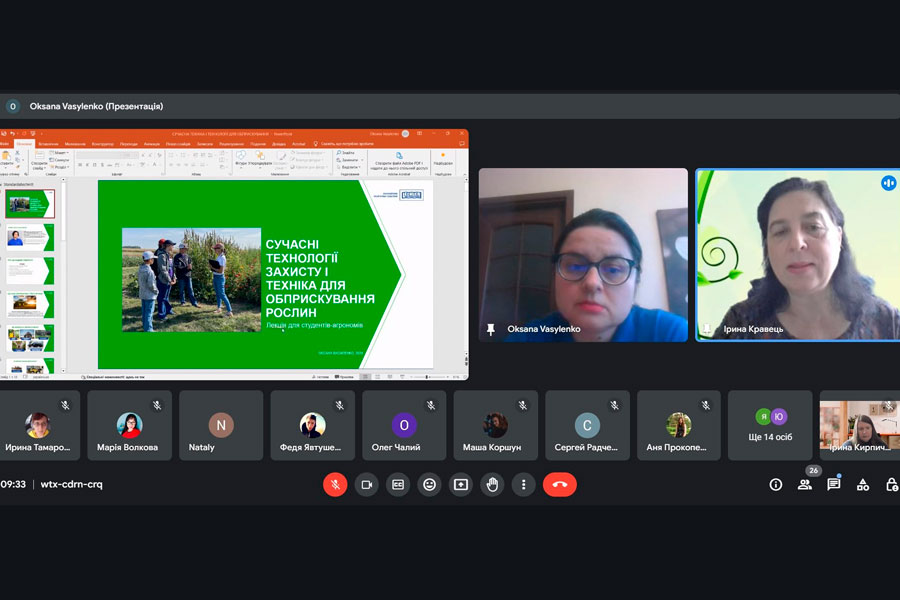Click Знайти find in PowerPoint ribbon
The width and height of the screenshot is (900, 600).
345,153
